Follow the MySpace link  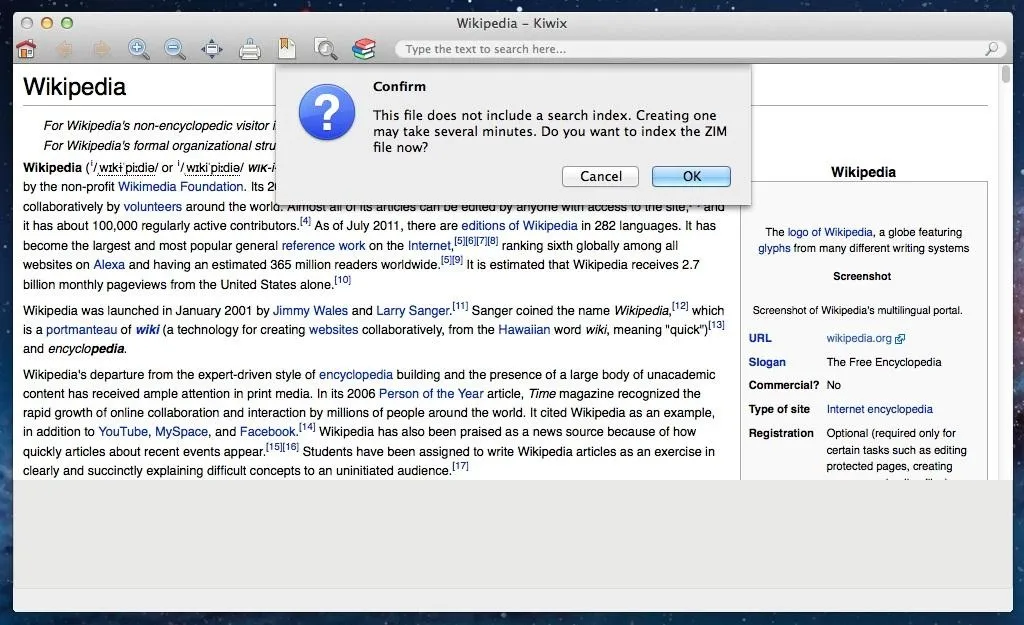(181, 432)
